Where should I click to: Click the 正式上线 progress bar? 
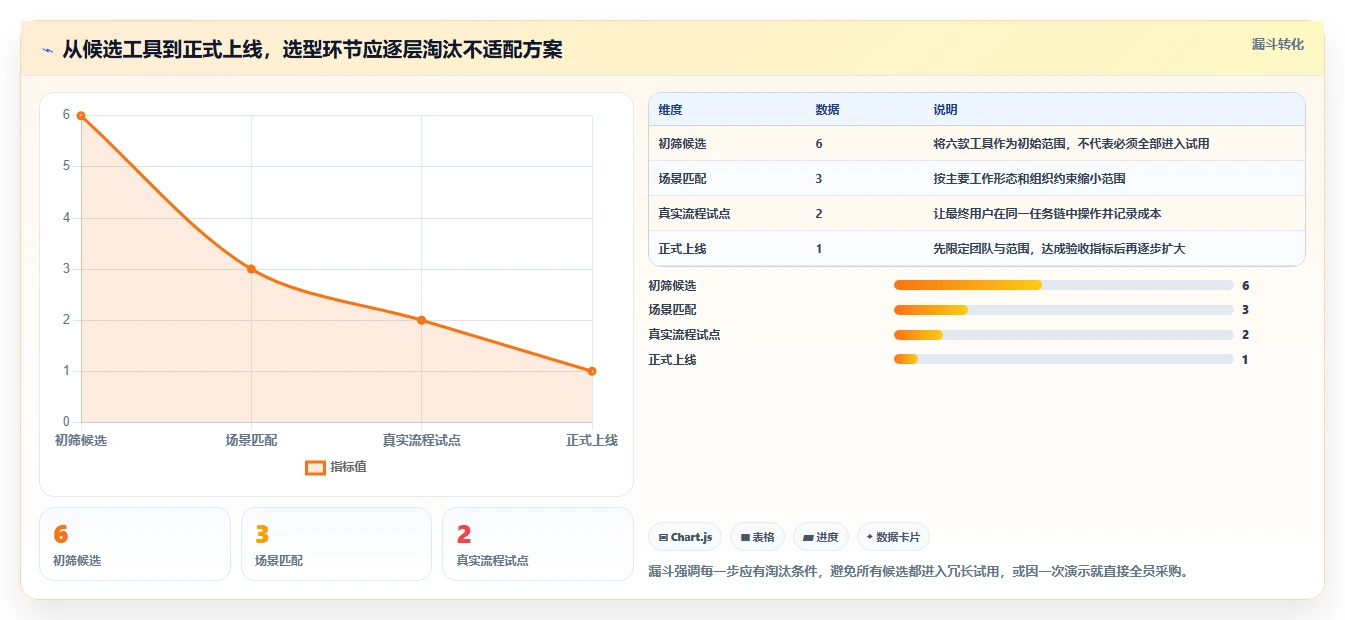click(x=1063, y=360)
